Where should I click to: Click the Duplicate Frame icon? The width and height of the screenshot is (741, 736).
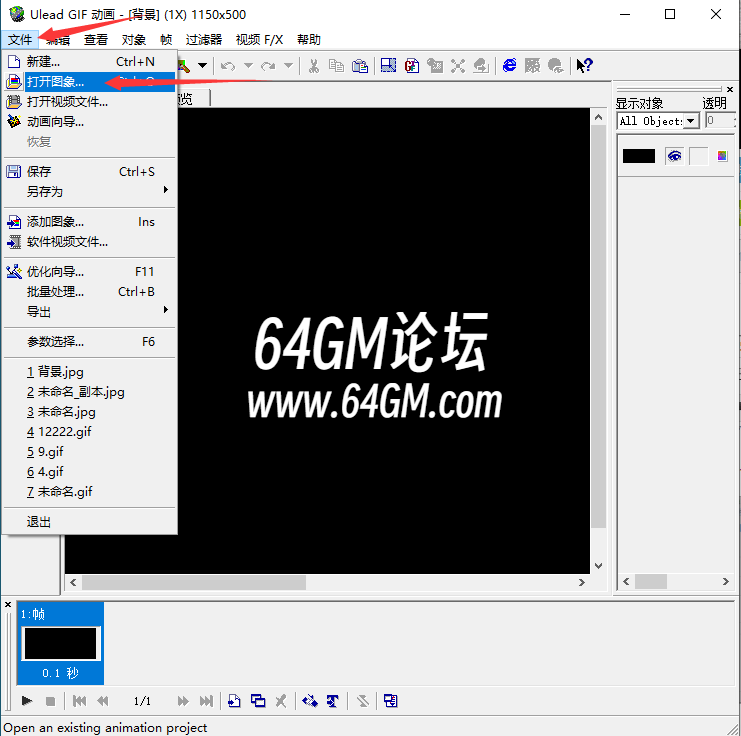click(258, 701)
